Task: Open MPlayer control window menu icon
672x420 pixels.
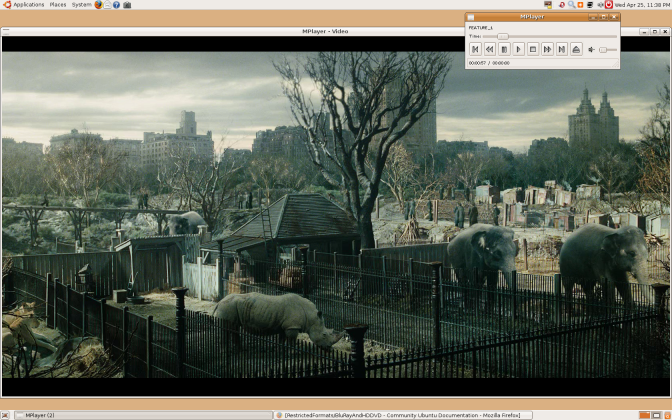Action: point(471,17)
